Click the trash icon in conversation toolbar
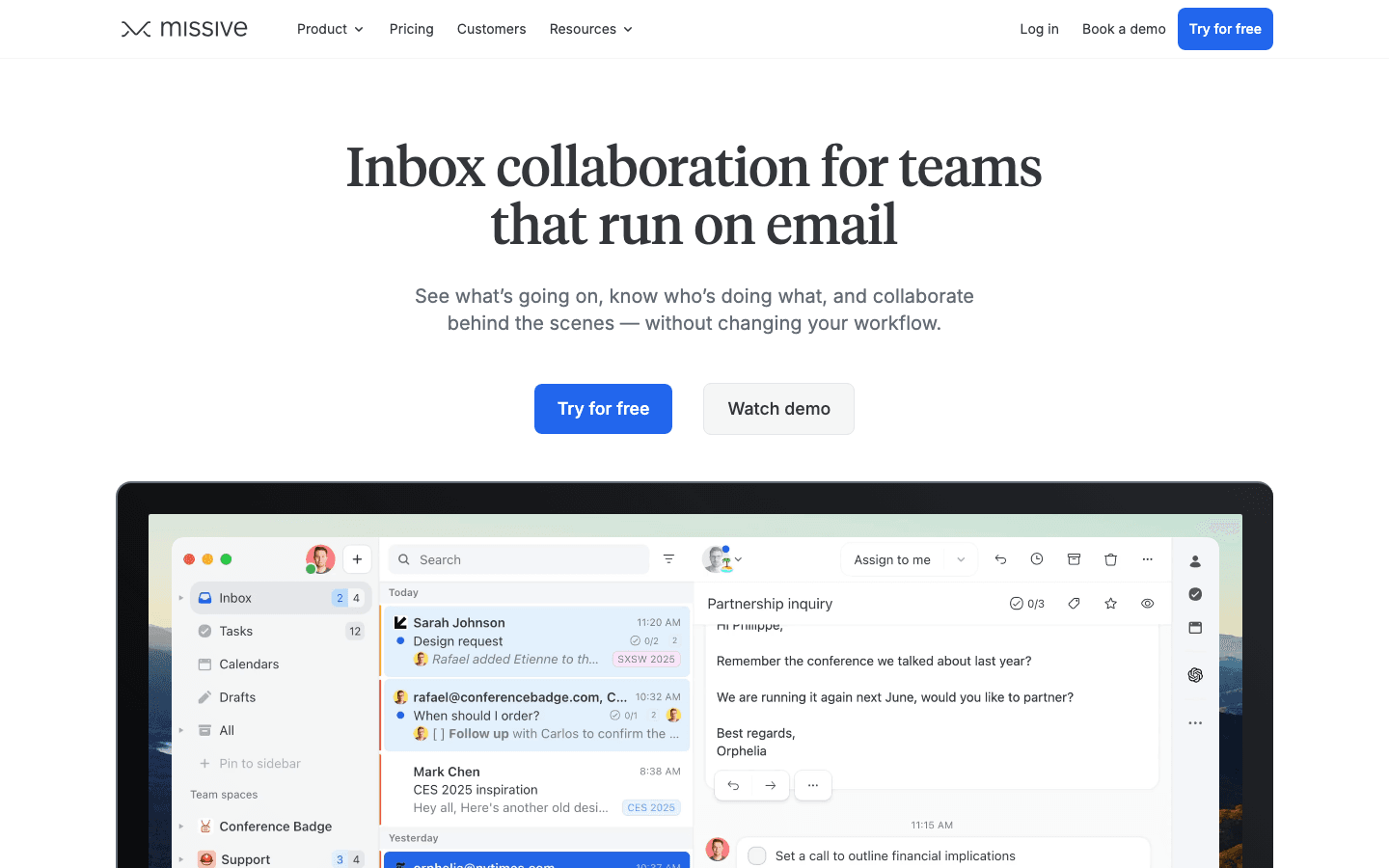 coord(1110,559)
